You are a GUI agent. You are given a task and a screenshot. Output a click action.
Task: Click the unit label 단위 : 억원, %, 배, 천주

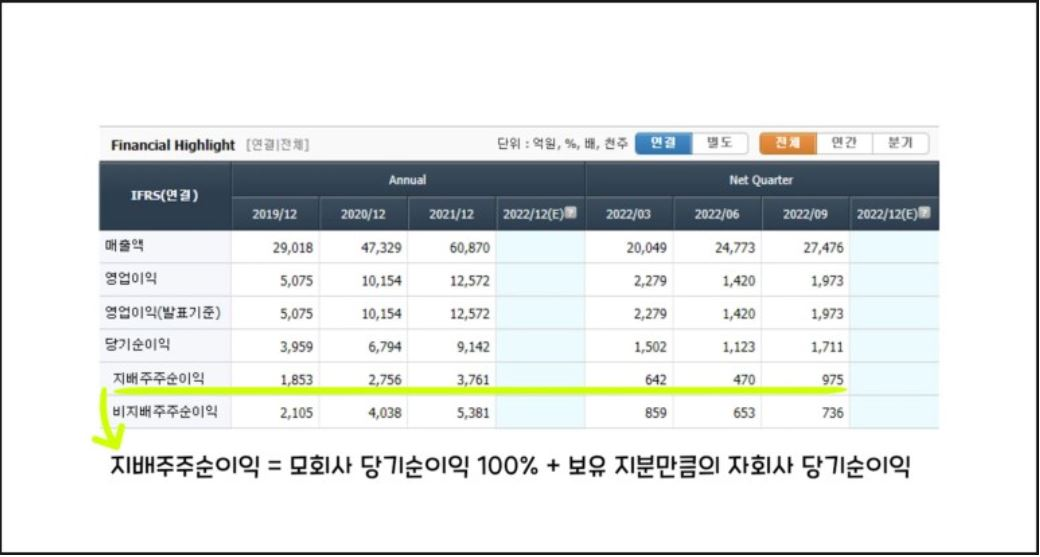562,144
